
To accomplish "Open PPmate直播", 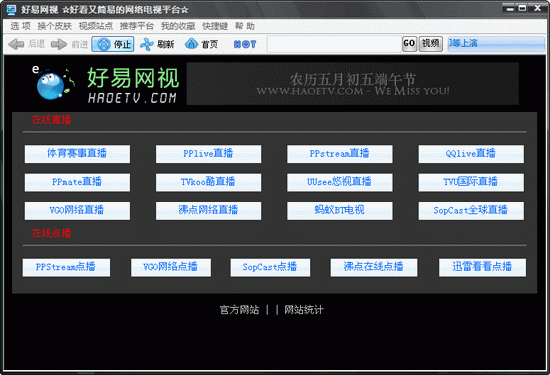I will [77, 182].
